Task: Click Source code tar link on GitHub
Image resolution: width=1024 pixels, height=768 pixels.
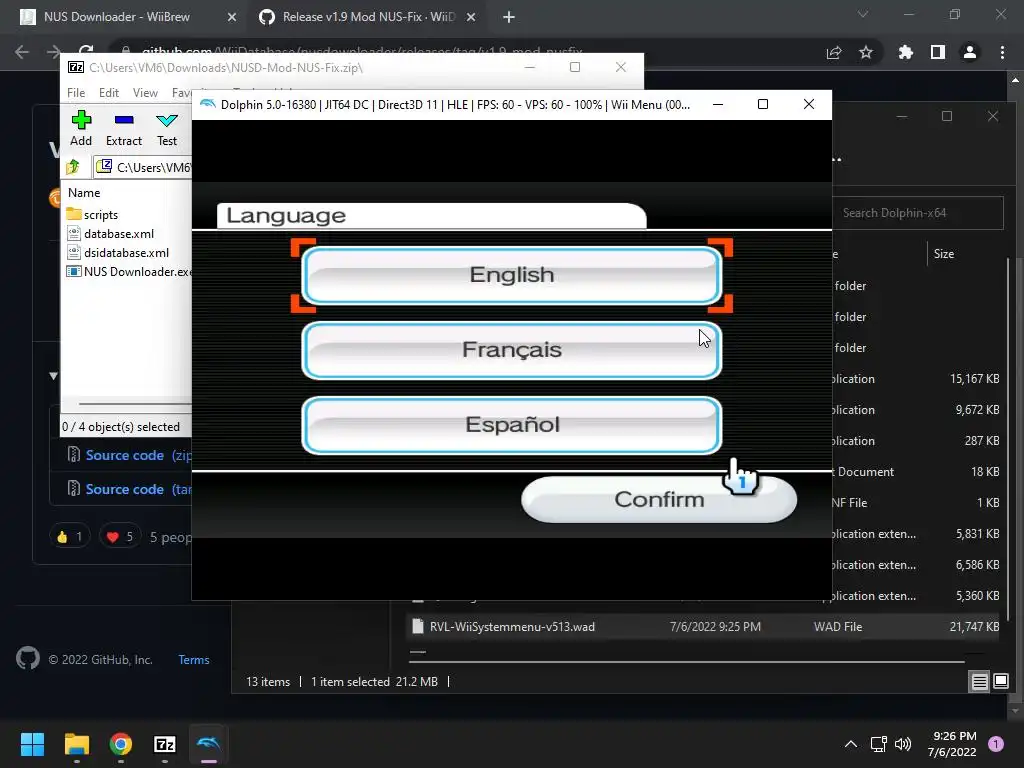Action: click(124, 489)
